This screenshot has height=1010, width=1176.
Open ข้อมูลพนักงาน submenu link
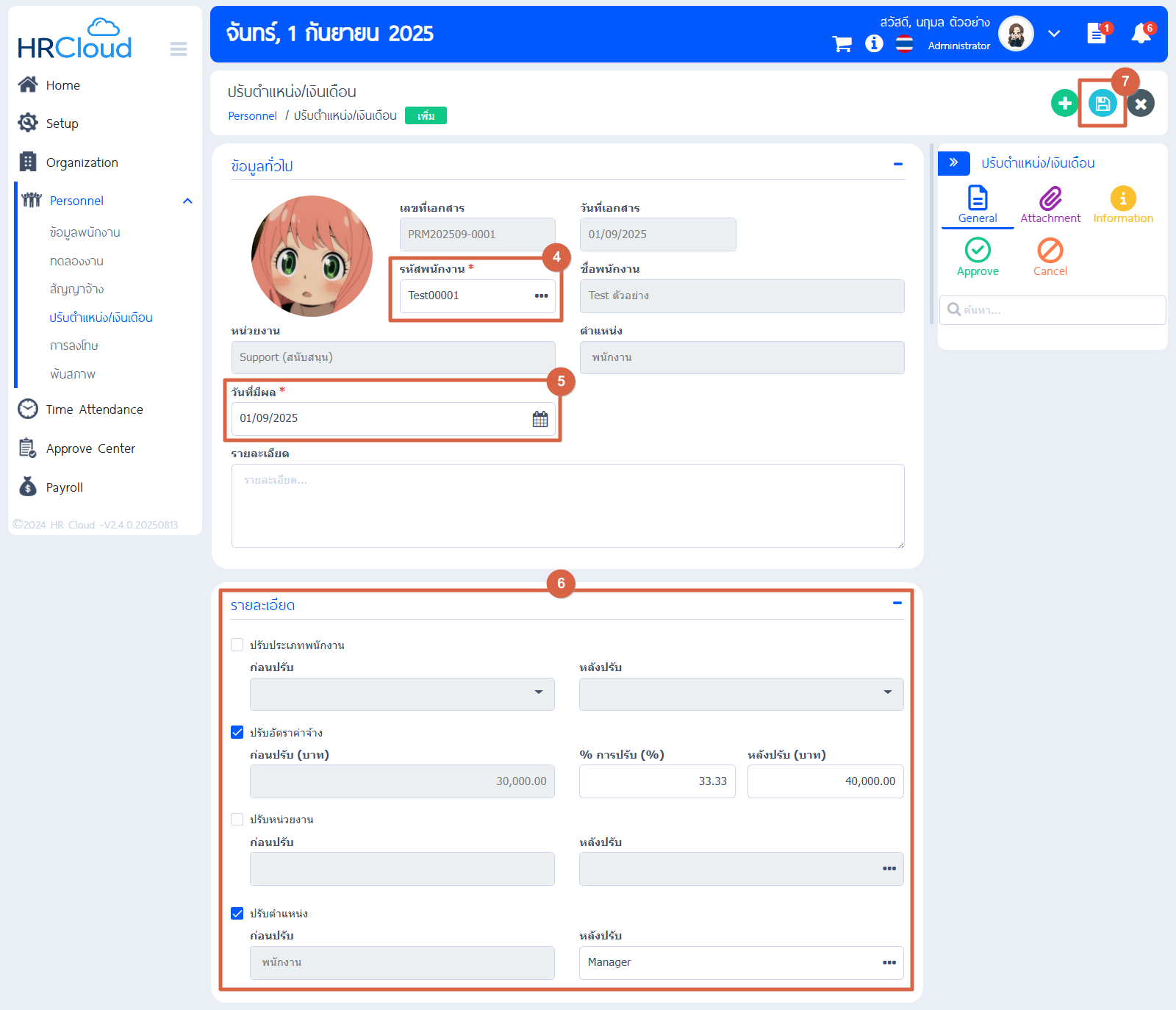tap(85, 232)
